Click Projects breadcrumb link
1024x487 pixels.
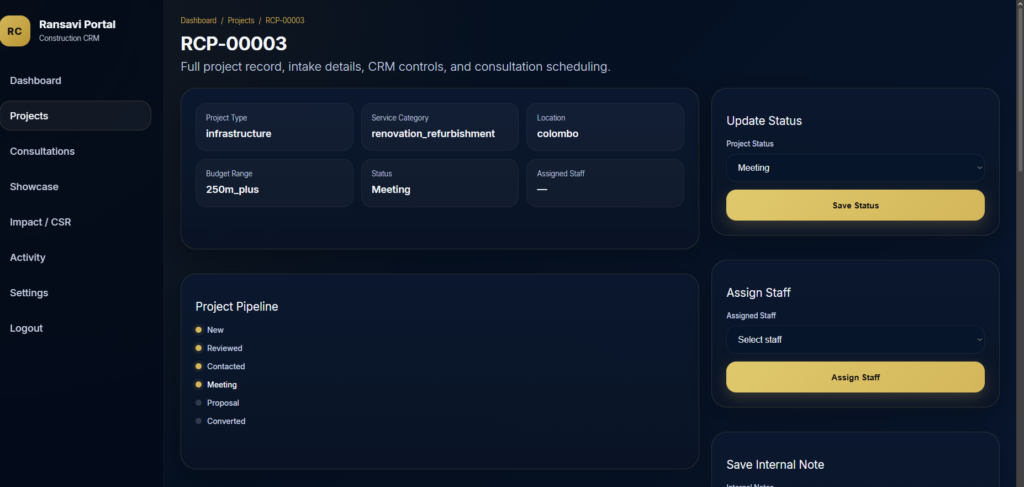pos(241,20)
